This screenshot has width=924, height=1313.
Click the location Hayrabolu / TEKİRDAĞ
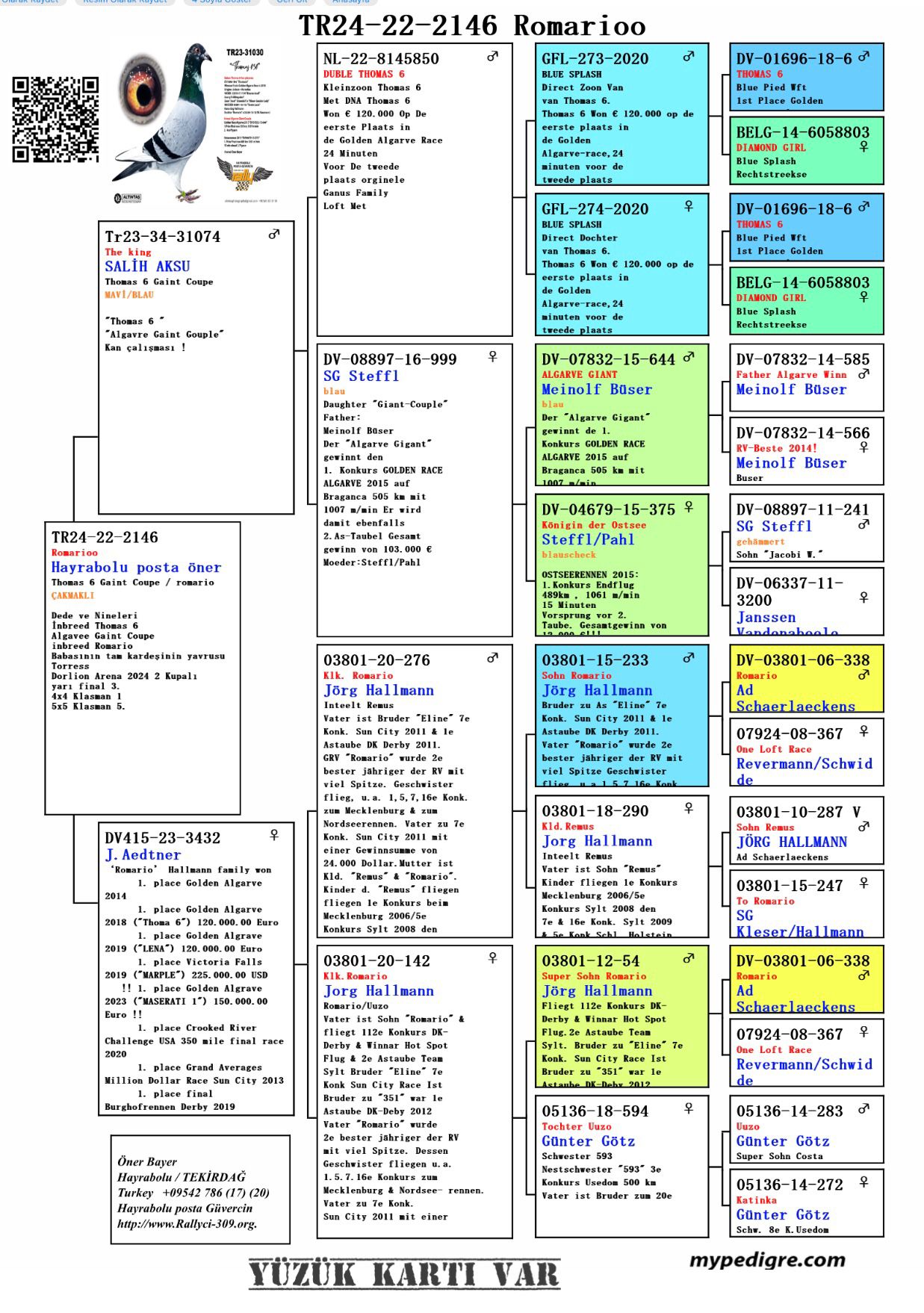coord(182,1178)
